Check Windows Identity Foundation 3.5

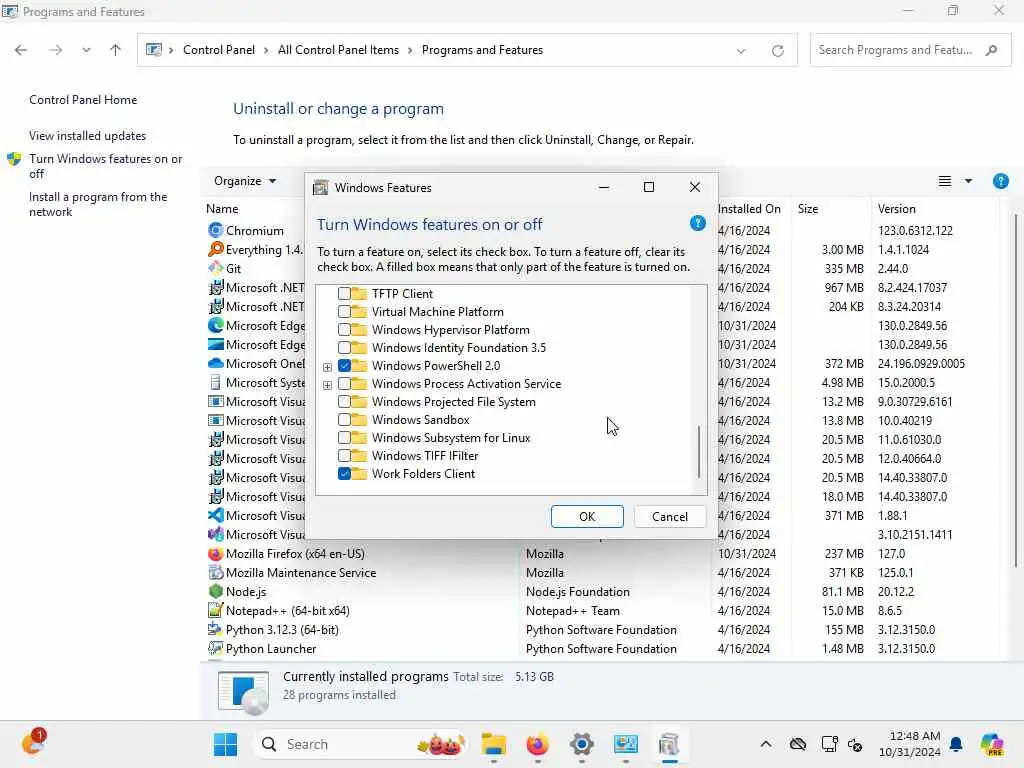coord(344,347)
